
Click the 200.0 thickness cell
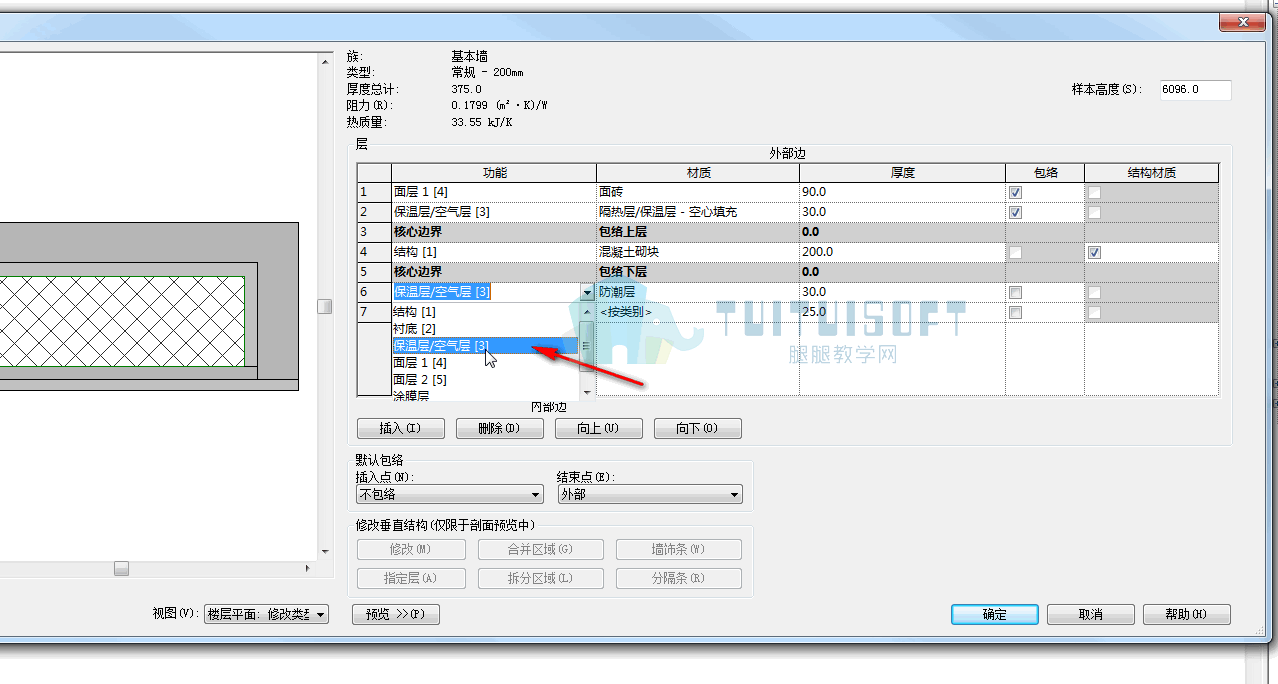pos(902,252)
